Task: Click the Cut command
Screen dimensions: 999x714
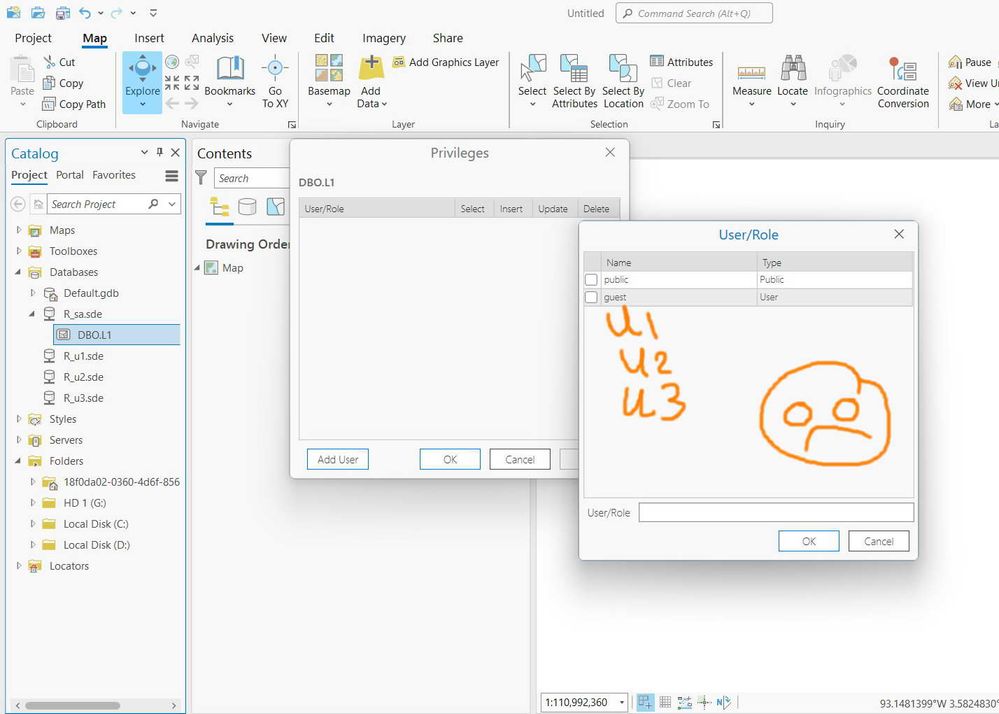Action: pos(59,62)
